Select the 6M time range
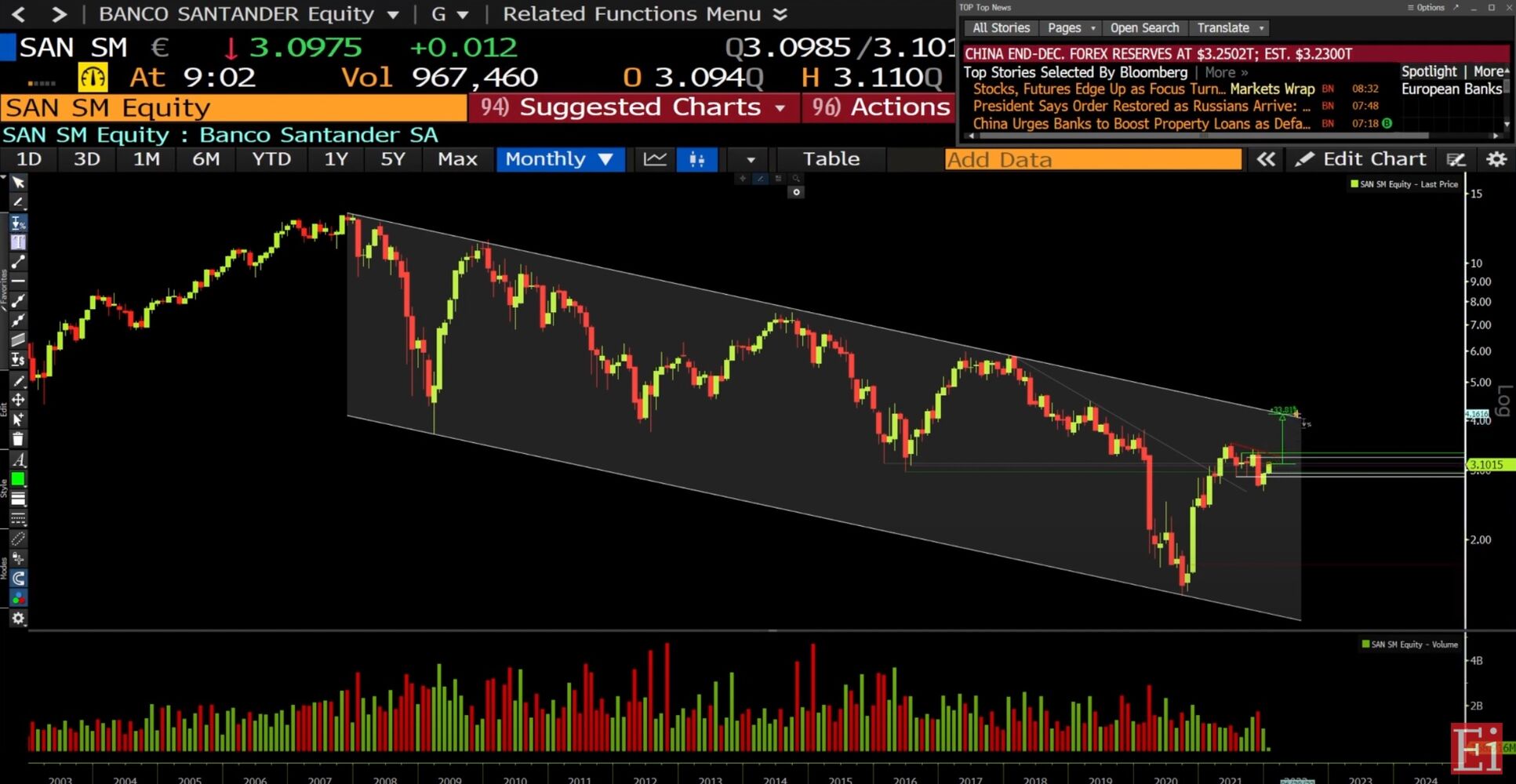Image resolution: width=1516 pixels, height=784 pixels. [206, 159]
